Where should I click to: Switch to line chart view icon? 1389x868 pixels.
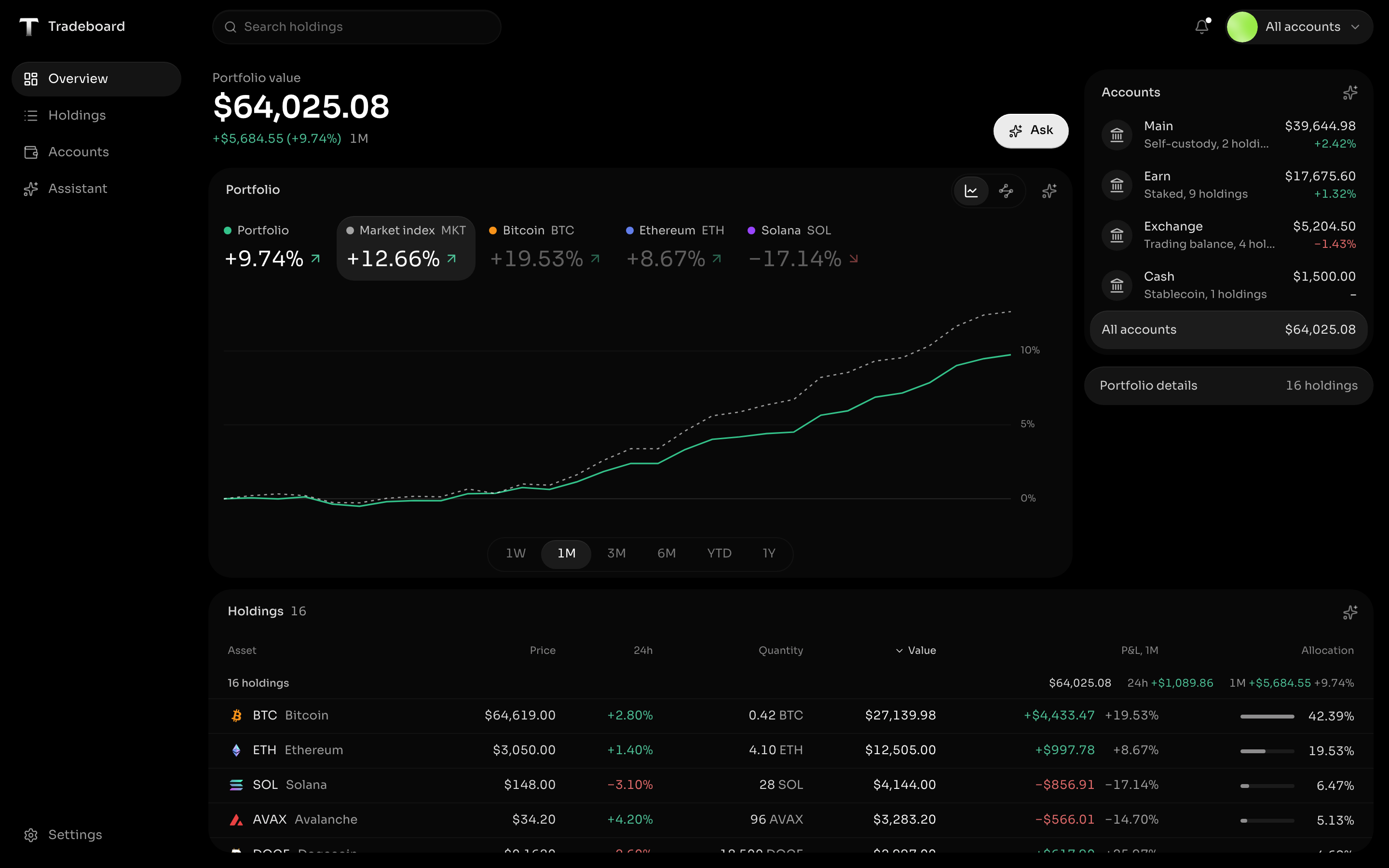(x=971, y=191)
